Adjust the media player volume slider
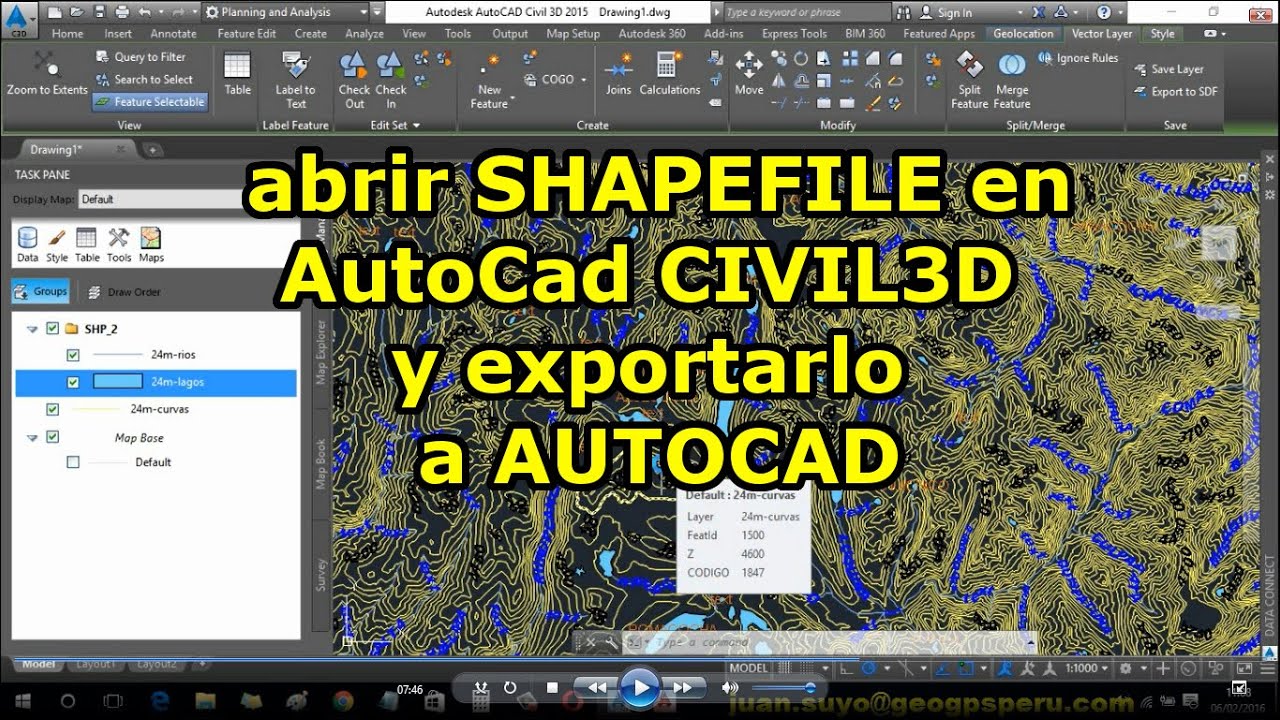Image resolution: width=1280 pixels, height=720 pixels. pos(783,688)
